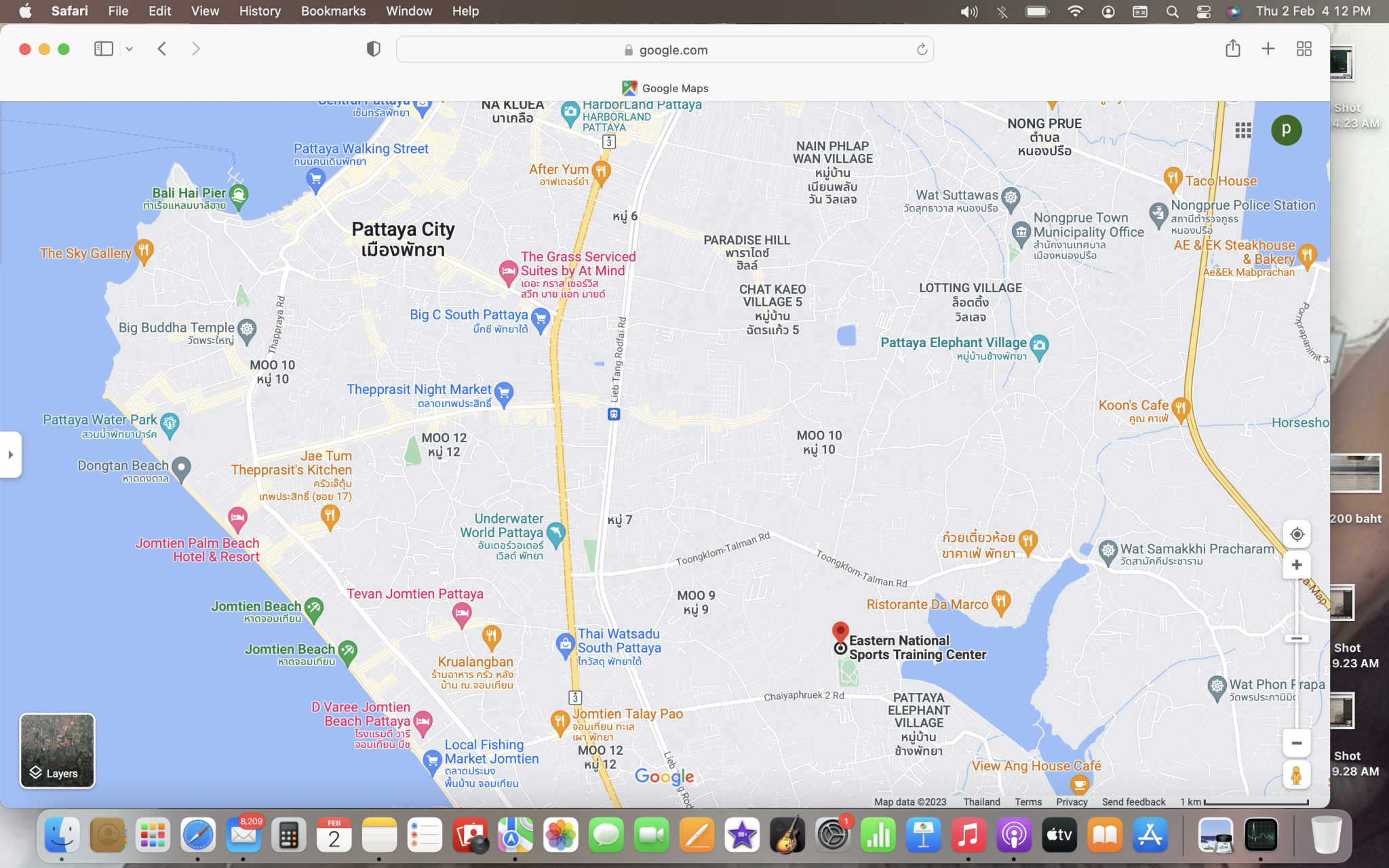Click the Safari Share icon
The height and width of the screenshot is (868, 1389).
pos(1232,49)
